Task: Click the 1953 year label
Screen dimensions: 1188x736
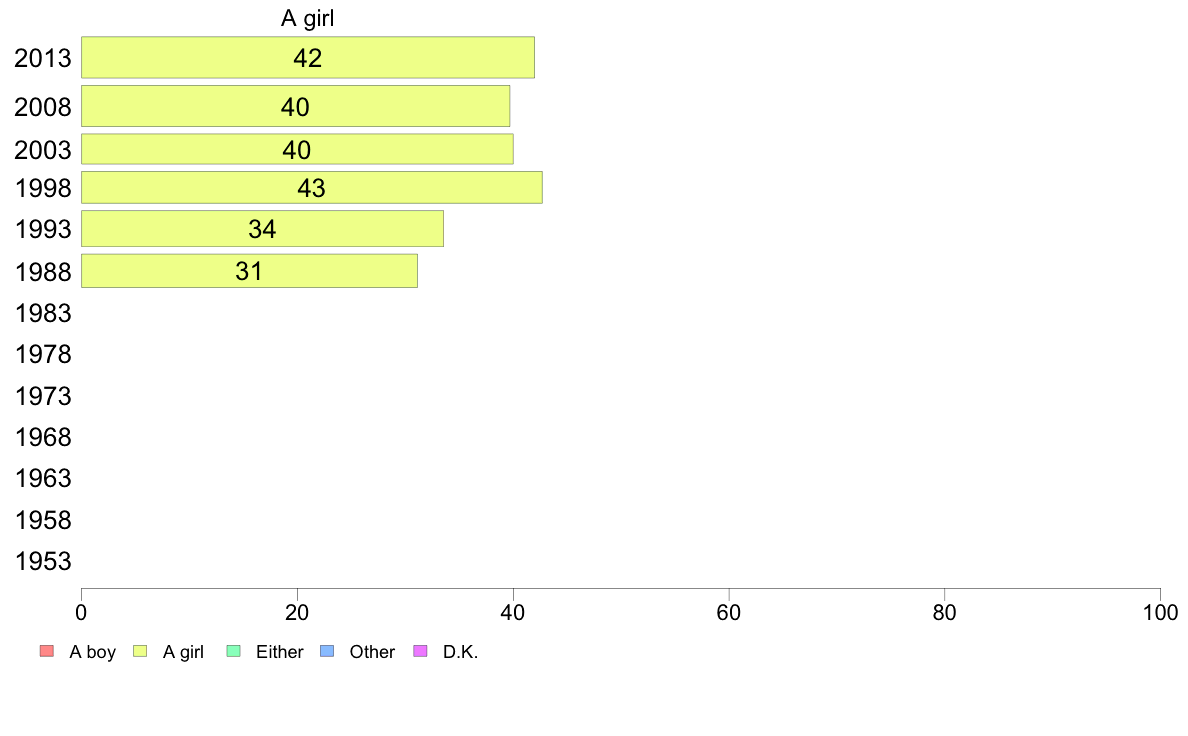Action: coord(43,561)
